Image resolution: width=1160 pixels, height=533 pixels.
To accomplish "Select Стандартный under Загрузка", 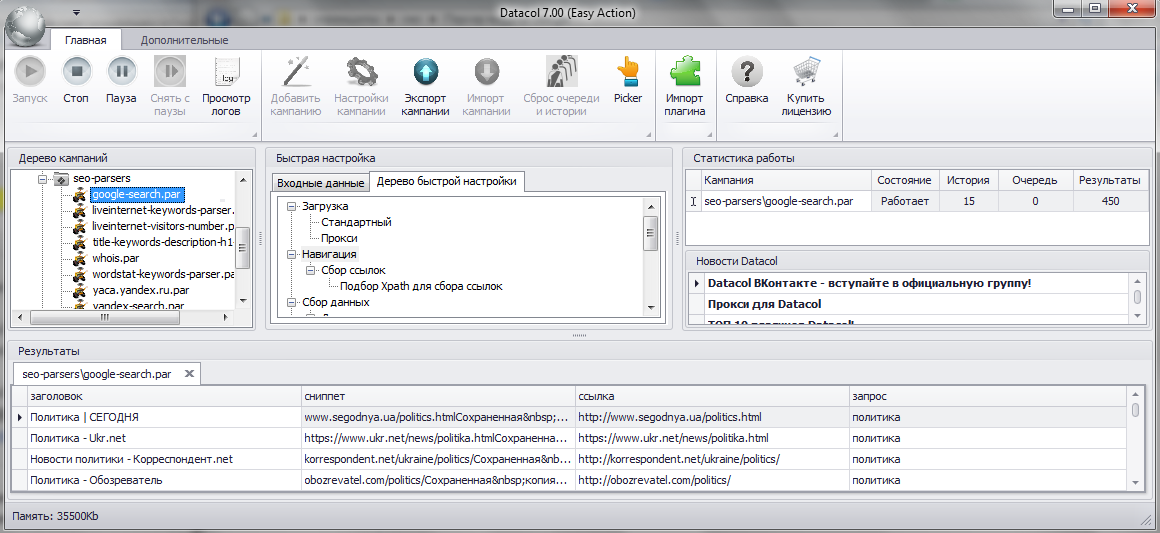I will click(356, 222).
